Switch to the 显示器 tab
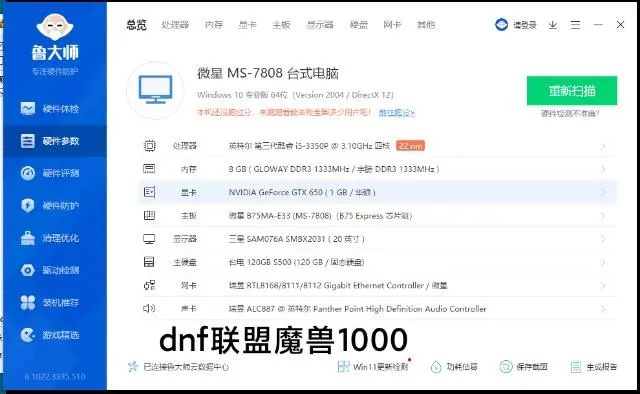Screen dimensions: 640x394 320,25
